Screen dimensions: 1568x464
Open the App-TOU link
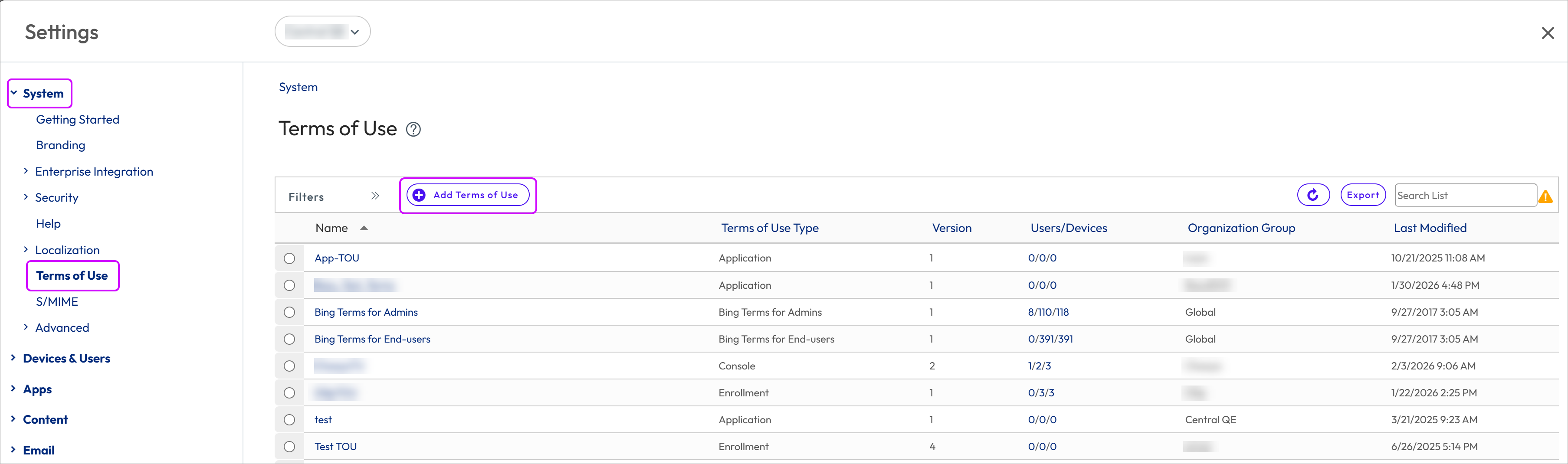[x=337, y=258]
